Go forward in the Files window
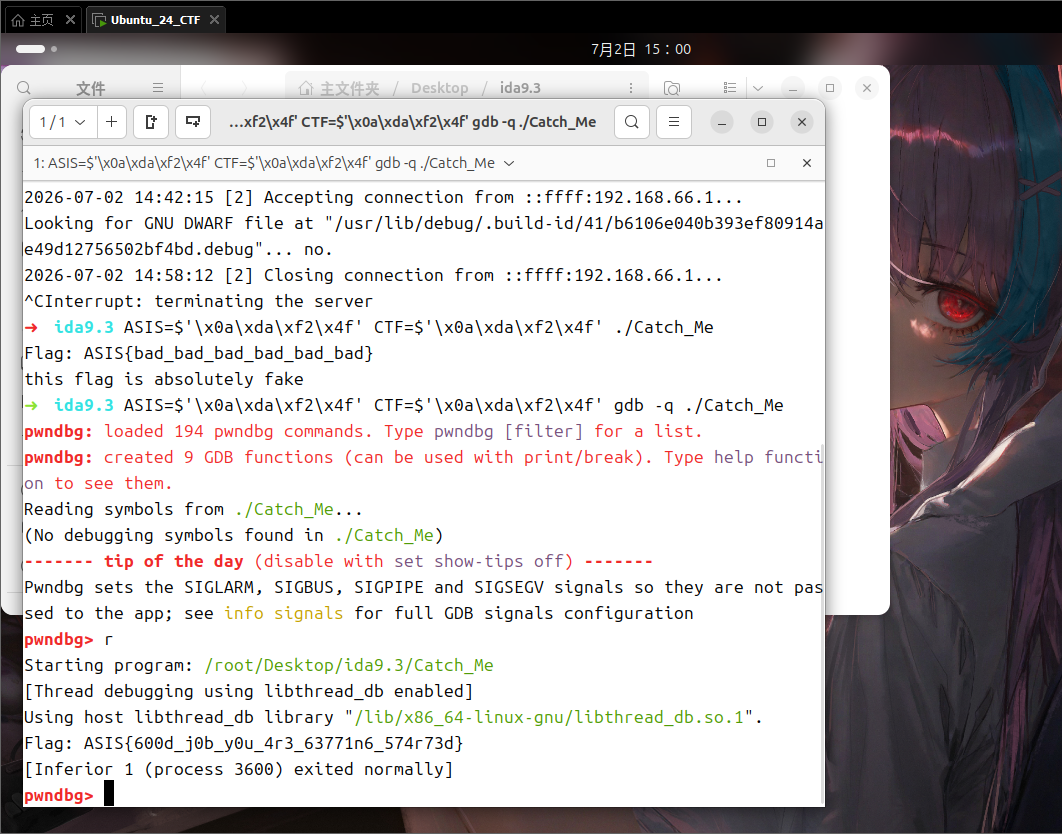1062x834 pixels. (x=244, y=88)
